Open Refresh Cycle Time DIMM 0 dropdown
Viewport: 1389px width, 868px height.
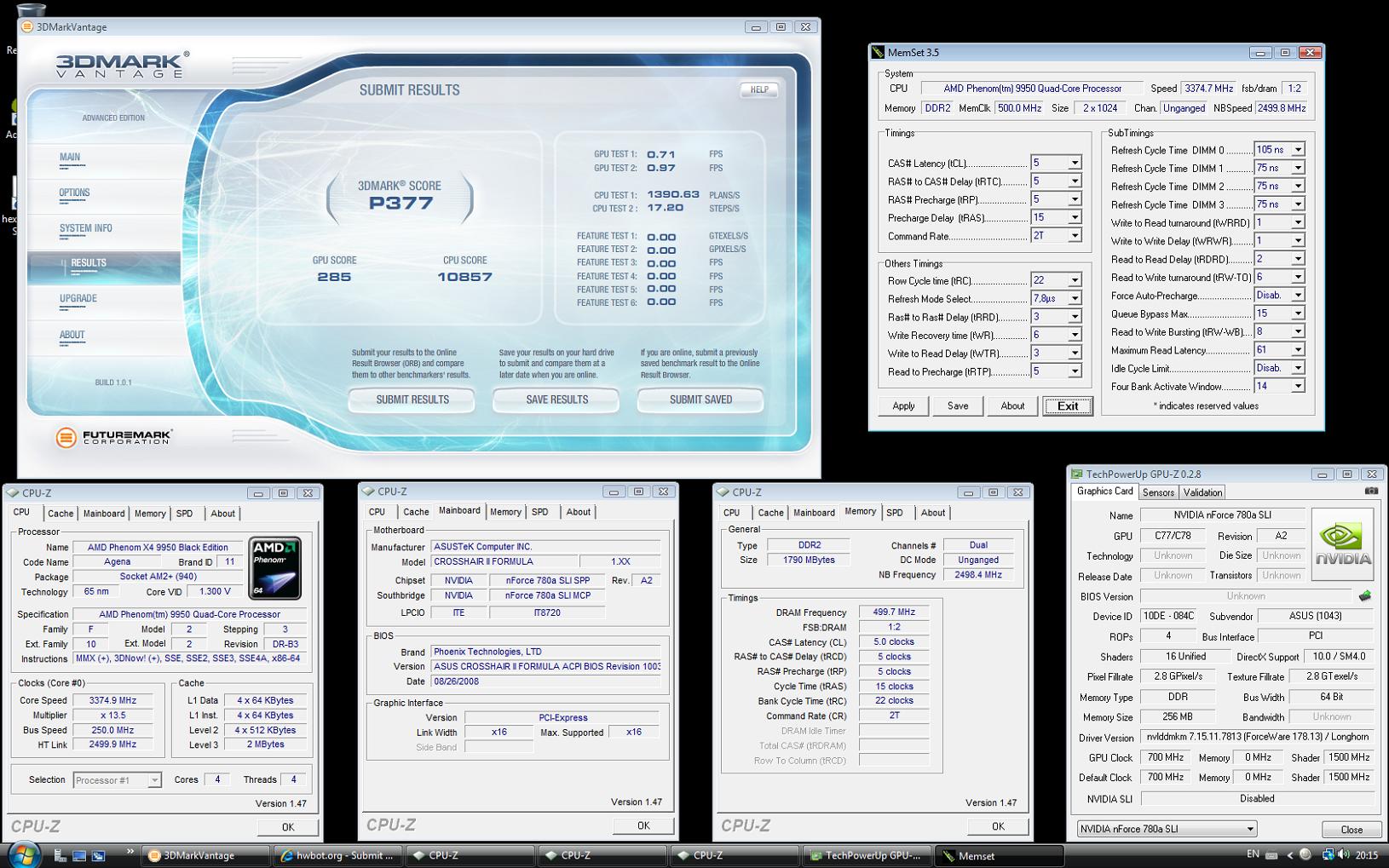[1298, 150]
